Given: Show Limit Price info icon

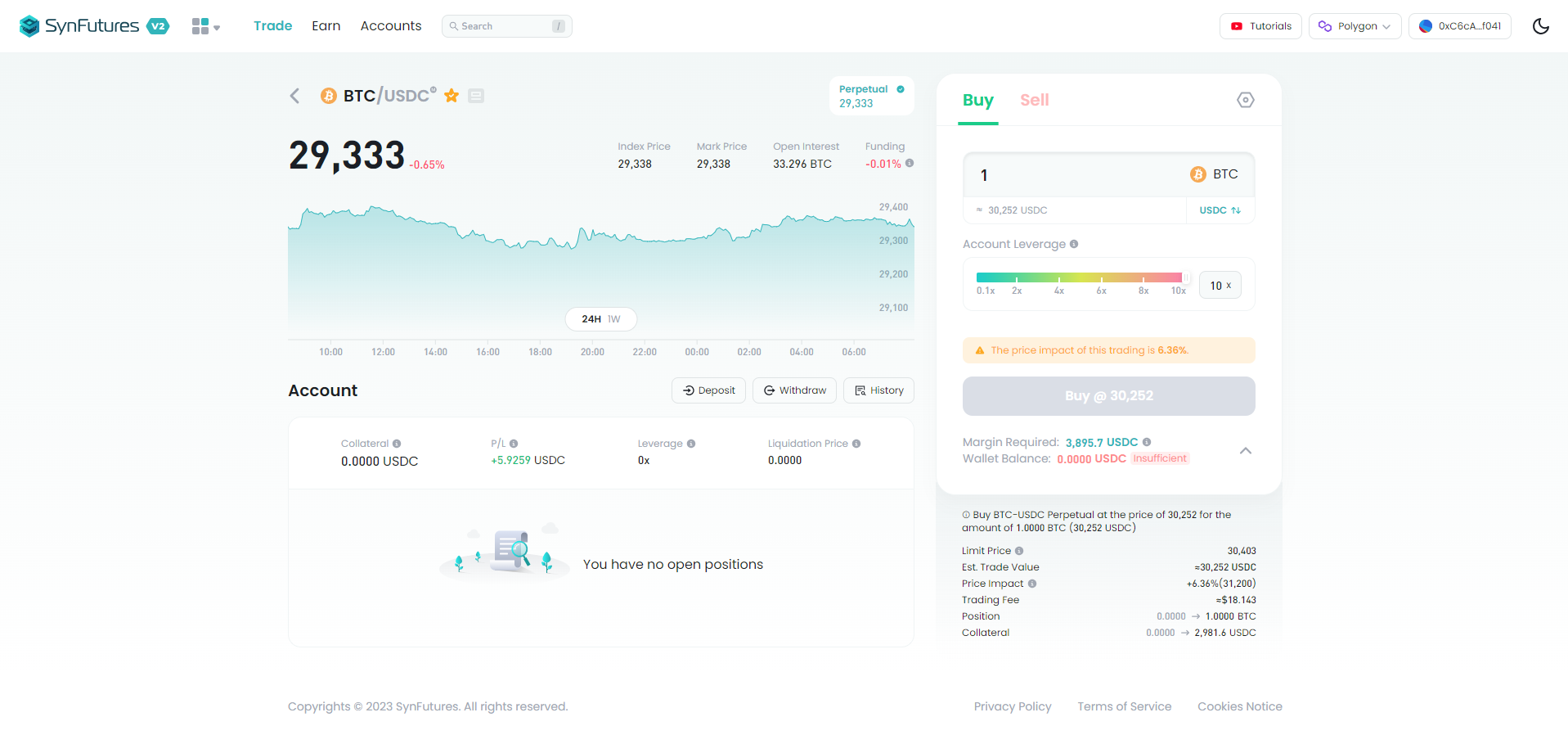Looking at the screenshot, I should (1019, 551).
